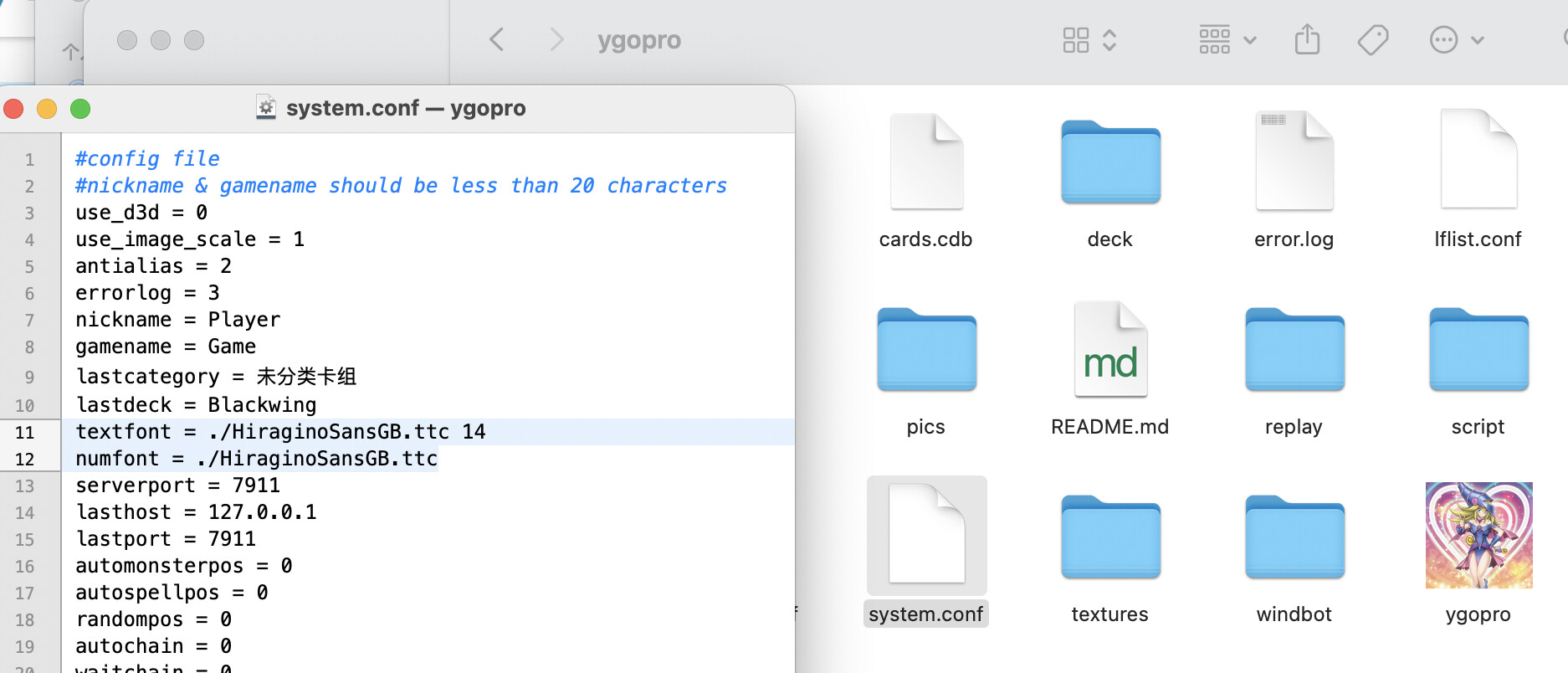
Task: Open the replay folder
Action: tap(1294, 349)
